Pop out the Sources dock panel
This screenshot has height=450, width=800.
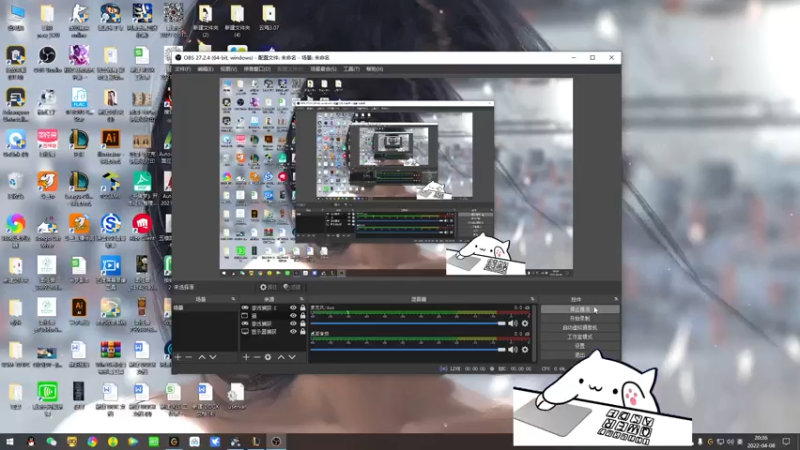click(x=302, y=299)
